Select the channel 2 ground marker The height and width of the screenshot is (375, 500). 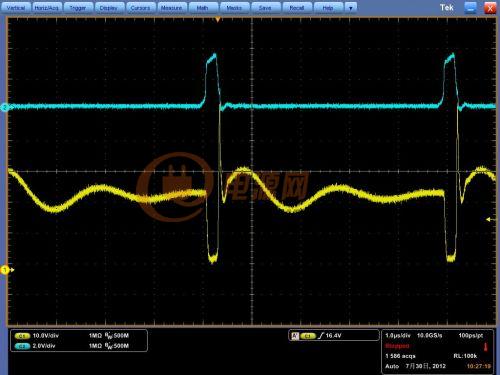(x=6, y=107)
